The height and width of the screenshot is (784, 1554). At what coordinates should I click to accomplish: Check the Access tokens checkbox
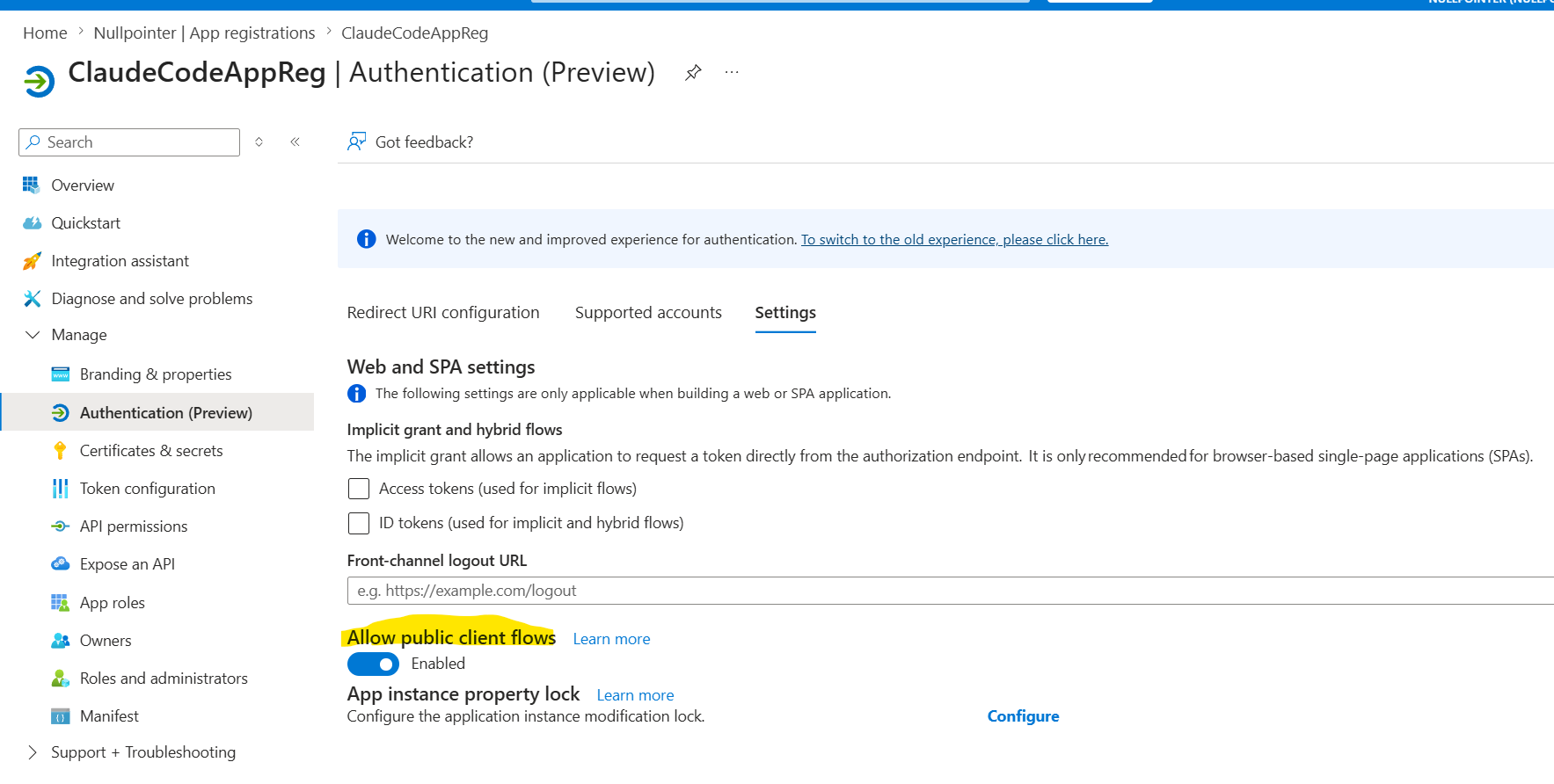(x=359, y=489)
